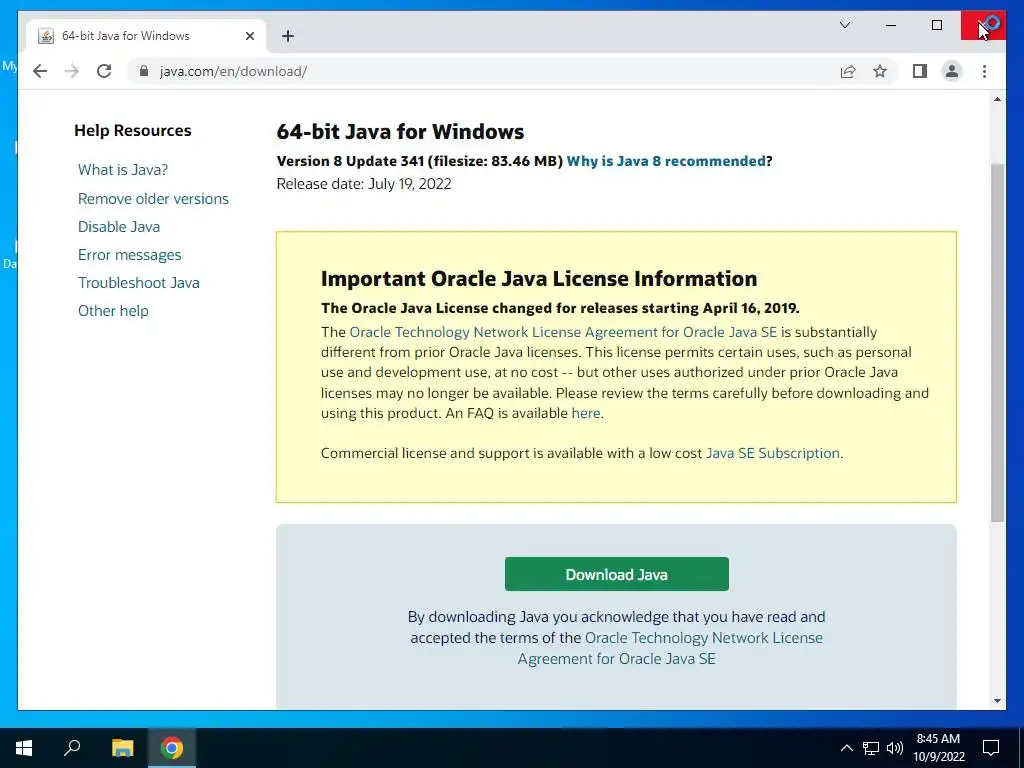
Task: Open the Disable Java link
Action: click(x=119, y=227)
